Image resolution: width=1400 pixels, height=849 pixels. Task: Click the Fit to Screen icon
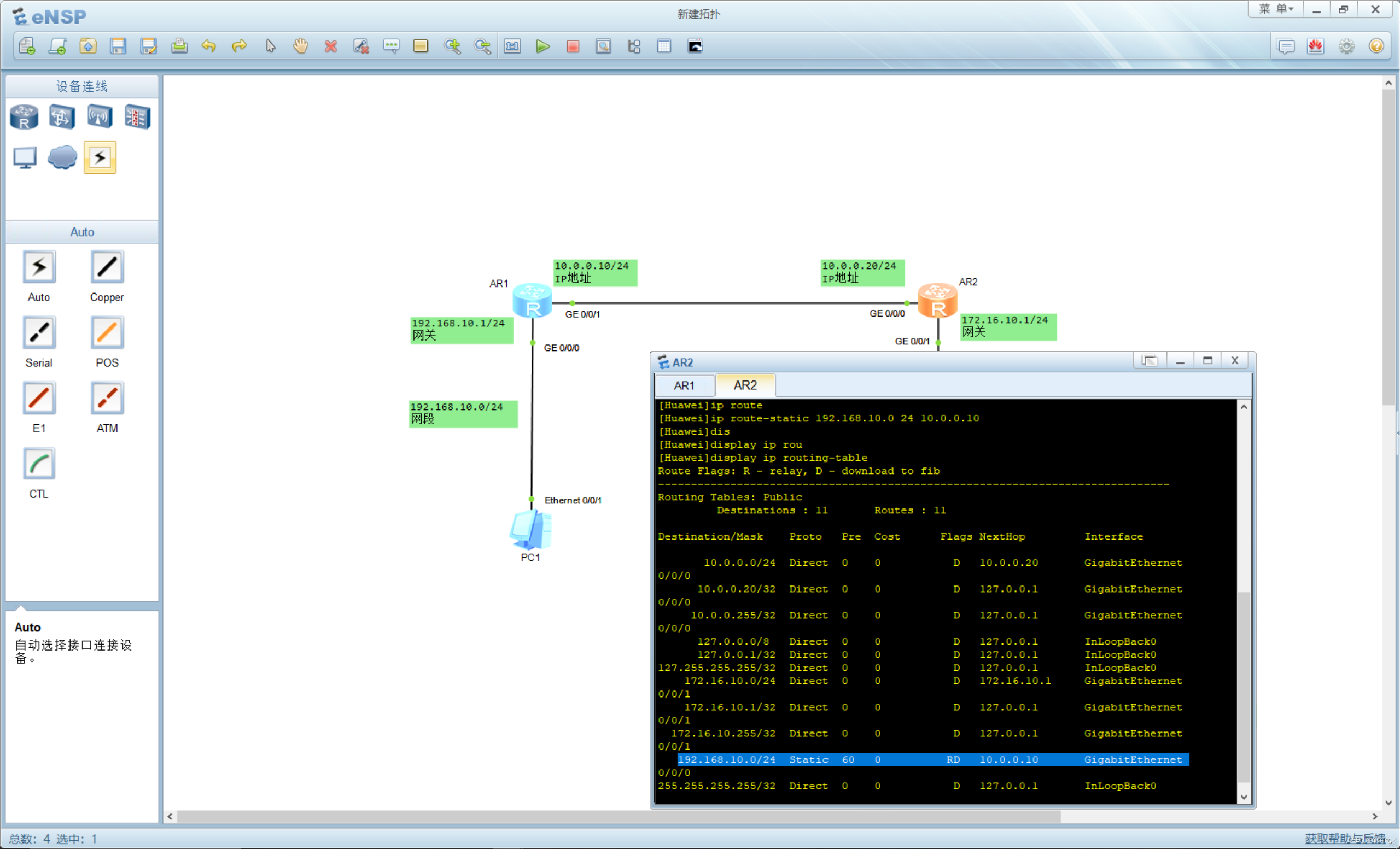coord(512,46)
